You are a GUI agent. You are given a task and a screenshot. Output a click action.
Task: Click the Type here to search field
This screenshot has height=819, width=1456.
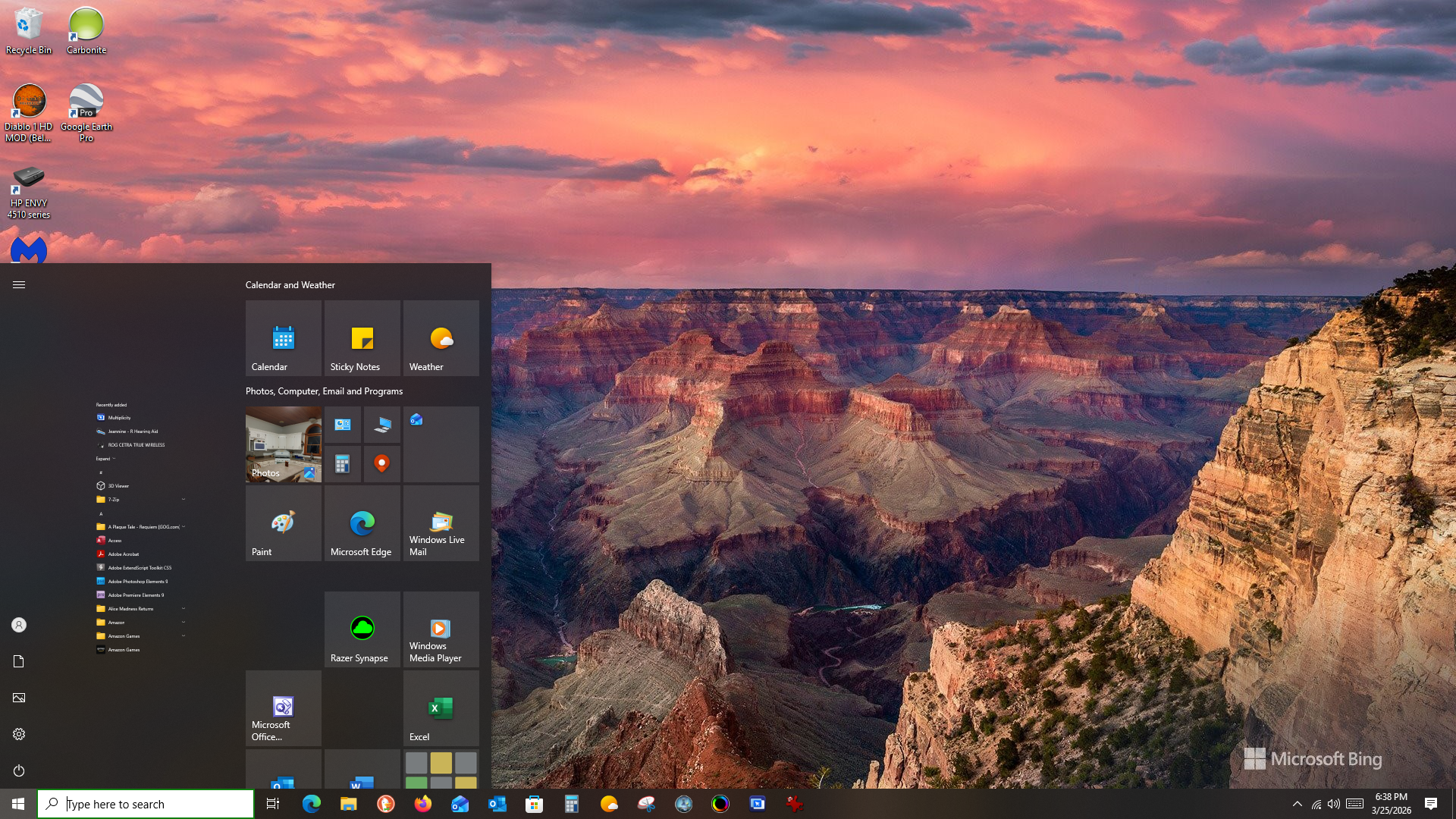tap(146, 803)
